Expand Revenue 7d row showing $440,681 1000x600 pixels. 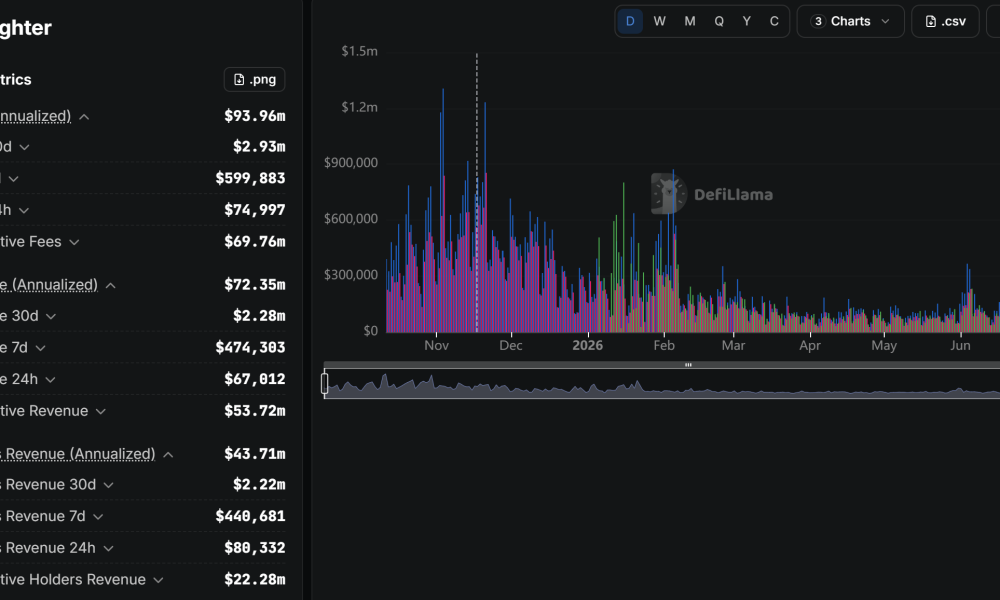click(98, 517)
